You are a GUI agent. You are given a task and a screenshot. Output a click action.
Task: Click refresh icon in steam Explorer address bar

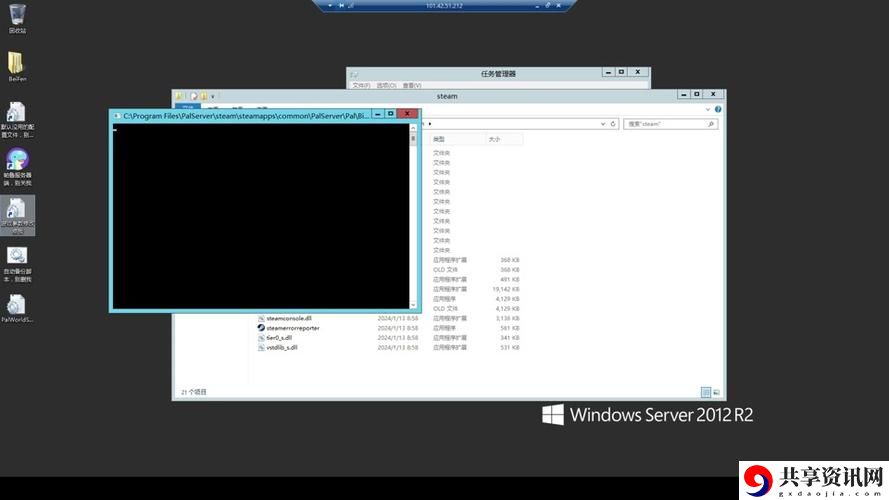pos(613,124)
